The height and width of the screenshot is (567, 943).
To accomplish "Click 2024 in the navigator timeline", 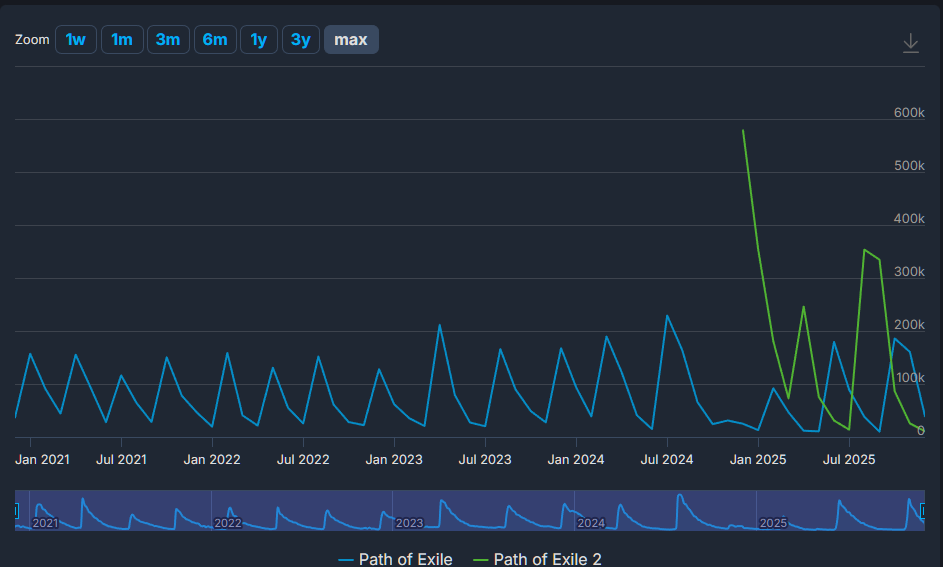I will click(591, 523).
